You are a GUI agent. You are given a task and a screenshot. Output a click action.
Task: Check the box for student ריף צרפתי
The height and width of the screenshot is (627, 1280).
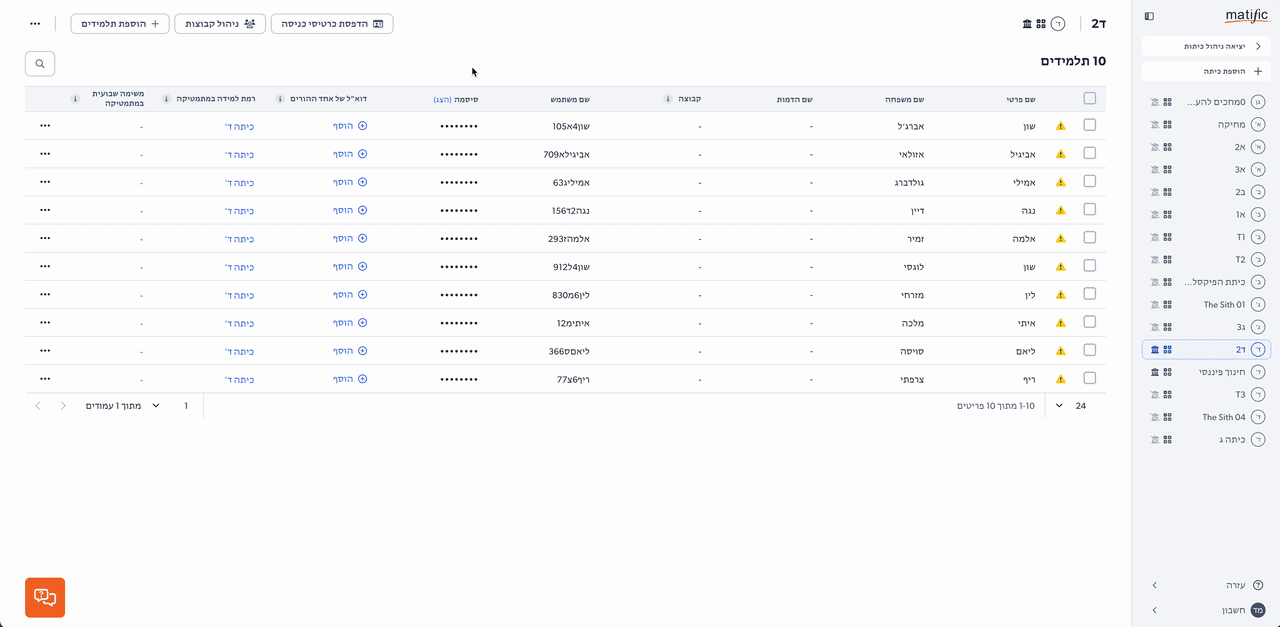click(1090, 378)
